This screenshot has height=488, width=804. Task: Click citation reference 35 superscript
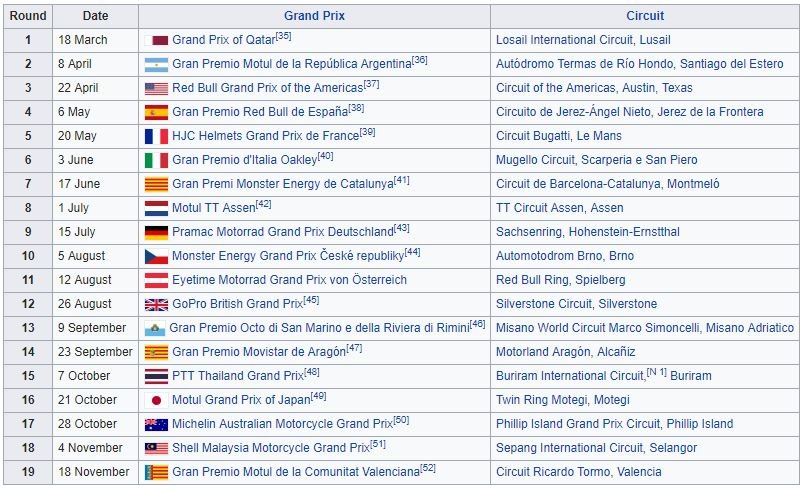point(283,36)
